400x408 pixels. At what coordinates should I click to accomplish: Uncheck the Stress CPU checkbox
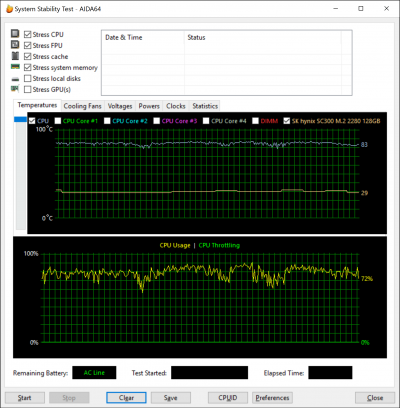[28, 34]
